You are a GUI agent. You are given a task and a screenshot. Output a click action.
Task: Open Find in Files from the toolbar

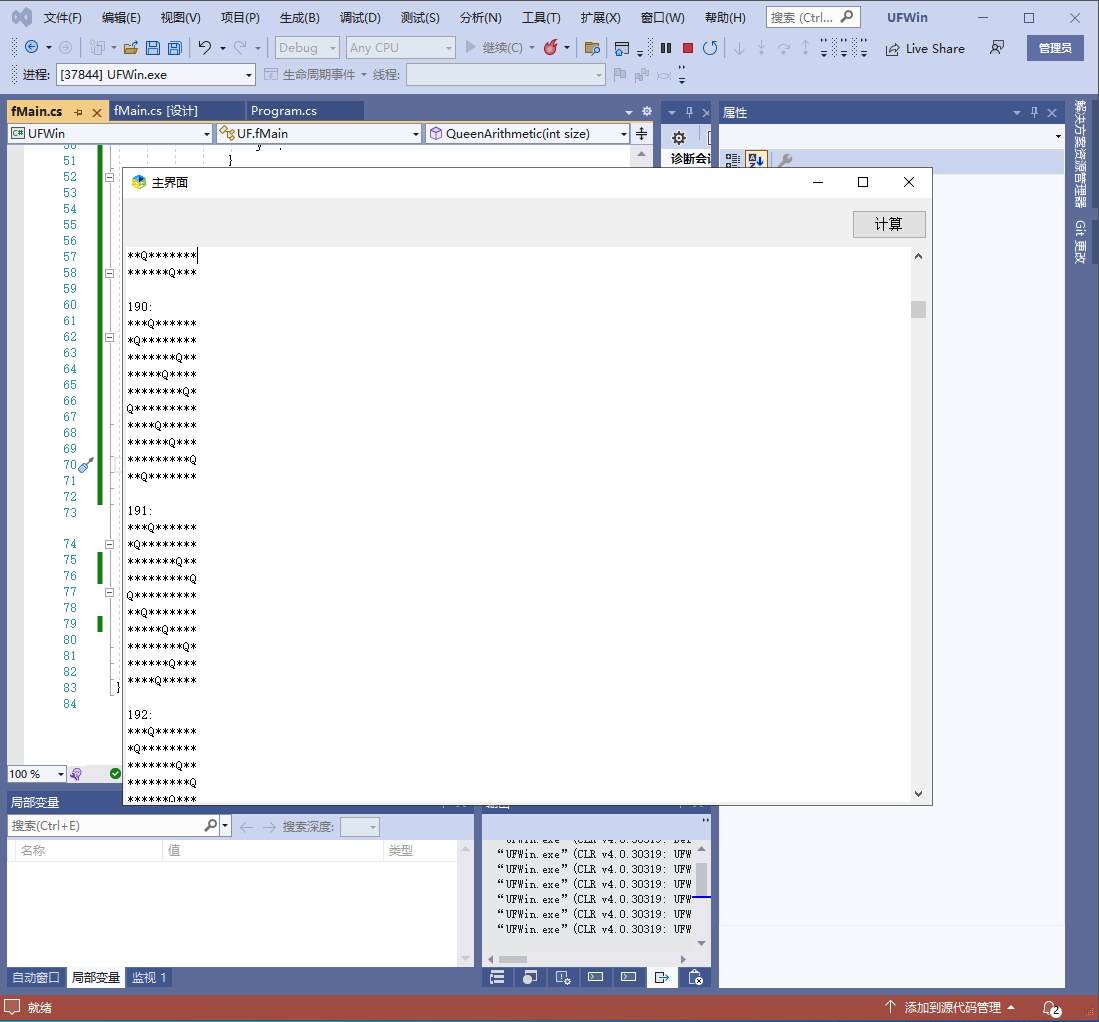click(x=592, y=48)
